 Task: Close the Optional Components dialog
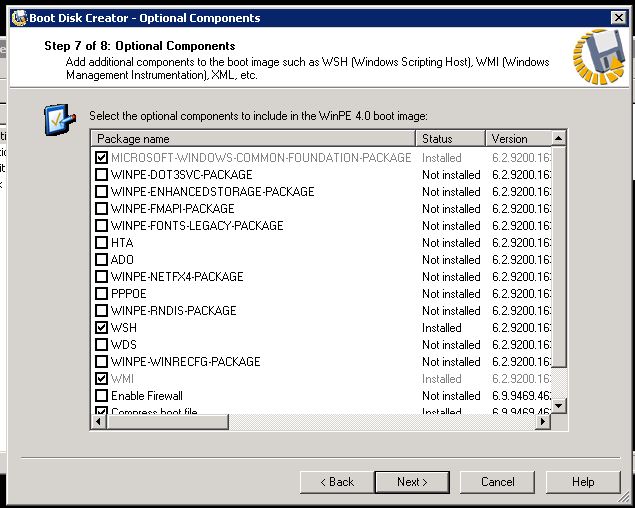tap(618, 17)
